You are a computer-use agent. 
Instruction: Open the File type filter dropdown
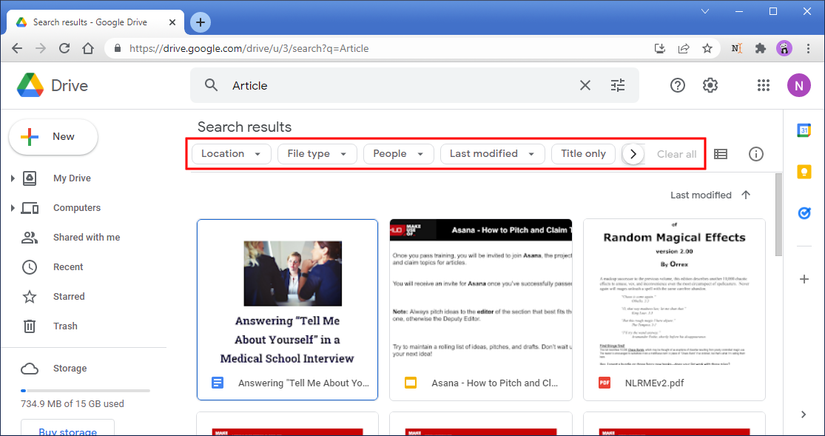317,154
